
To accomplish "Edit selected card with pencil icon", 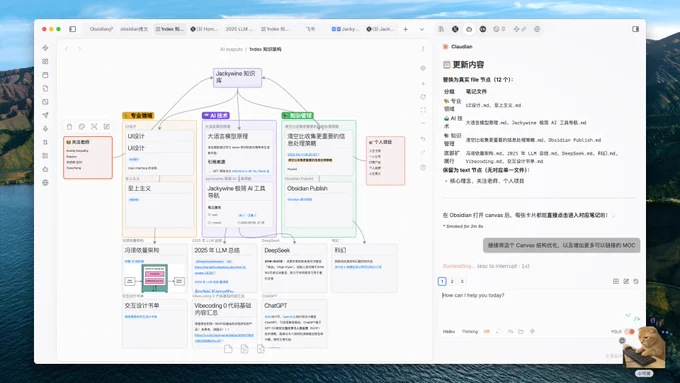I will pos(107,127).
